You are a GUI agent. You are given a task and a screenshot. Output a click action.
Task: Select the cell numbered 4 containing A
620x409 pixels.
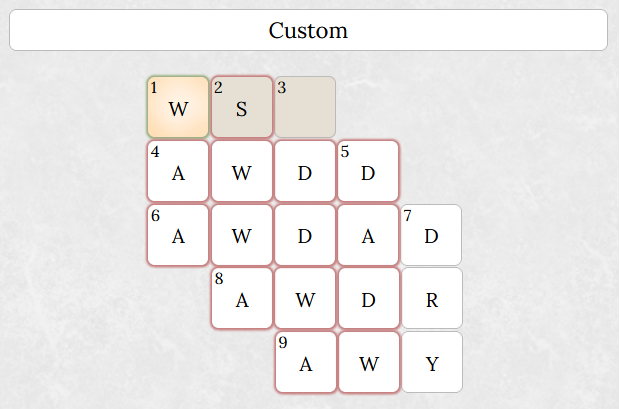pos(178,171)
